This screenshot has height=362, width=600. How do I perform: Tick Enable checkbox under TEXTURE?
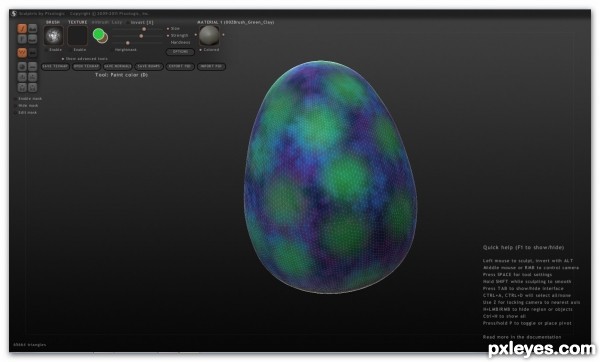(71, 50)
